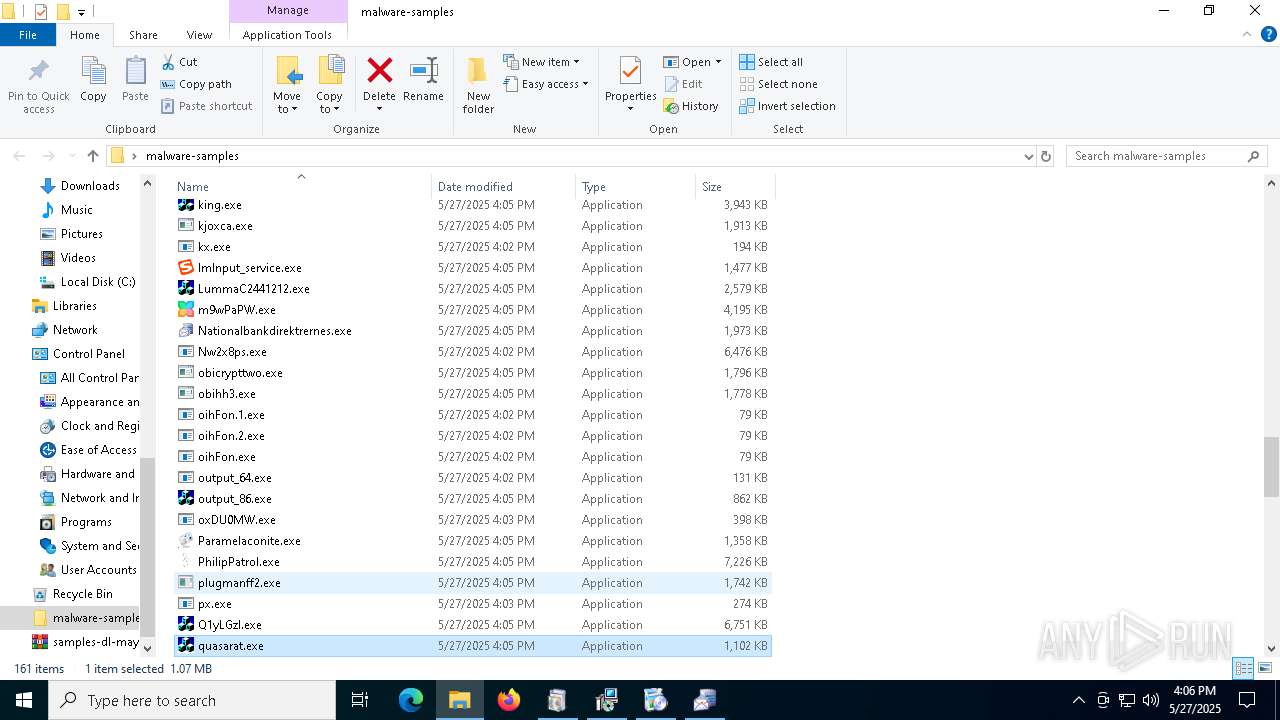Screen dimensions: 1280x720
Task: Open Customize Quick Access Toolbar dropdown
Action: [x=82, y=12]
